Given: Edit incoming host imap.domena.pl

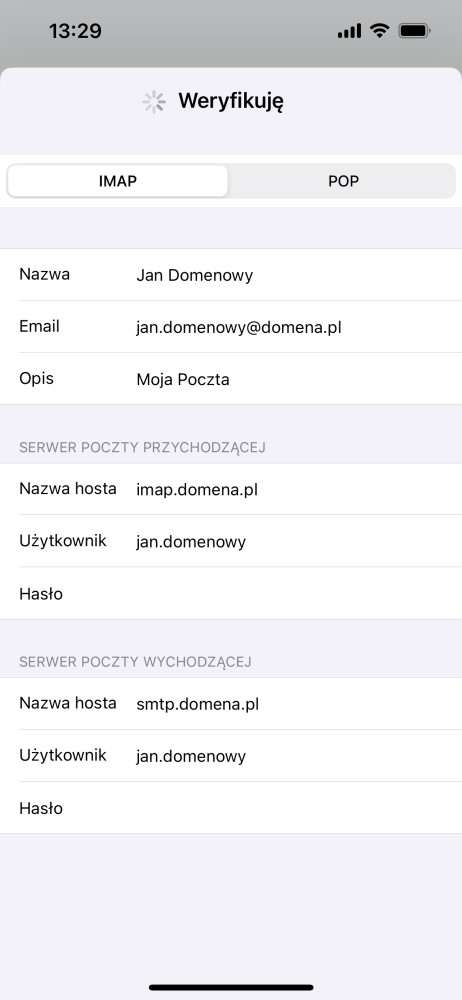Looking at the screenshot, I should (231, 489).
